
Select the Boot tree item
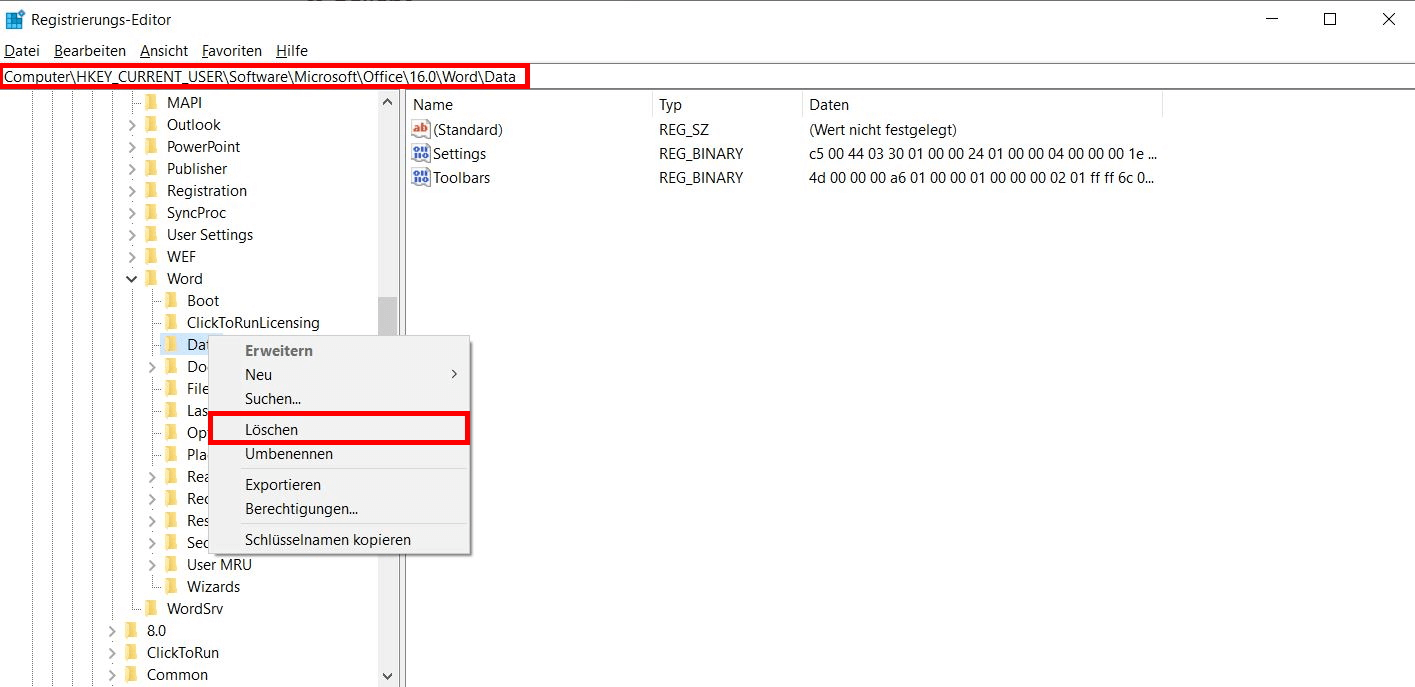coord(203,301)
